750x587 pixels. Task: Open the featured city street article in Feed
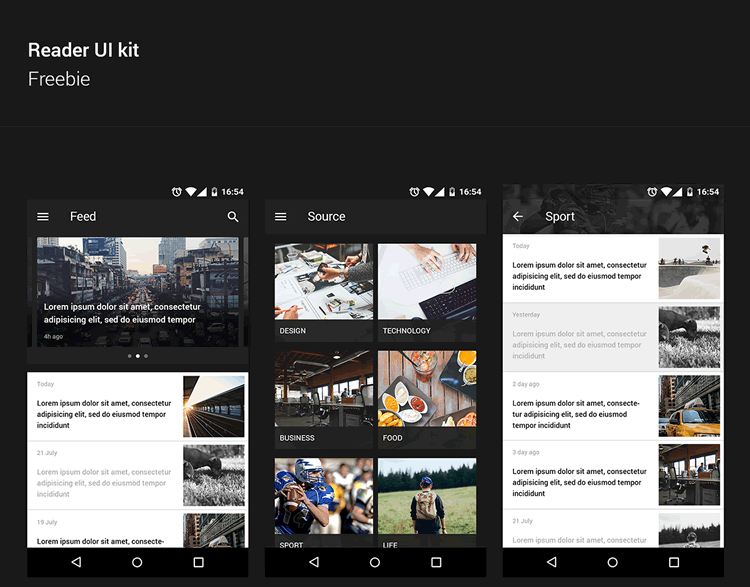[x=137, y=291]
